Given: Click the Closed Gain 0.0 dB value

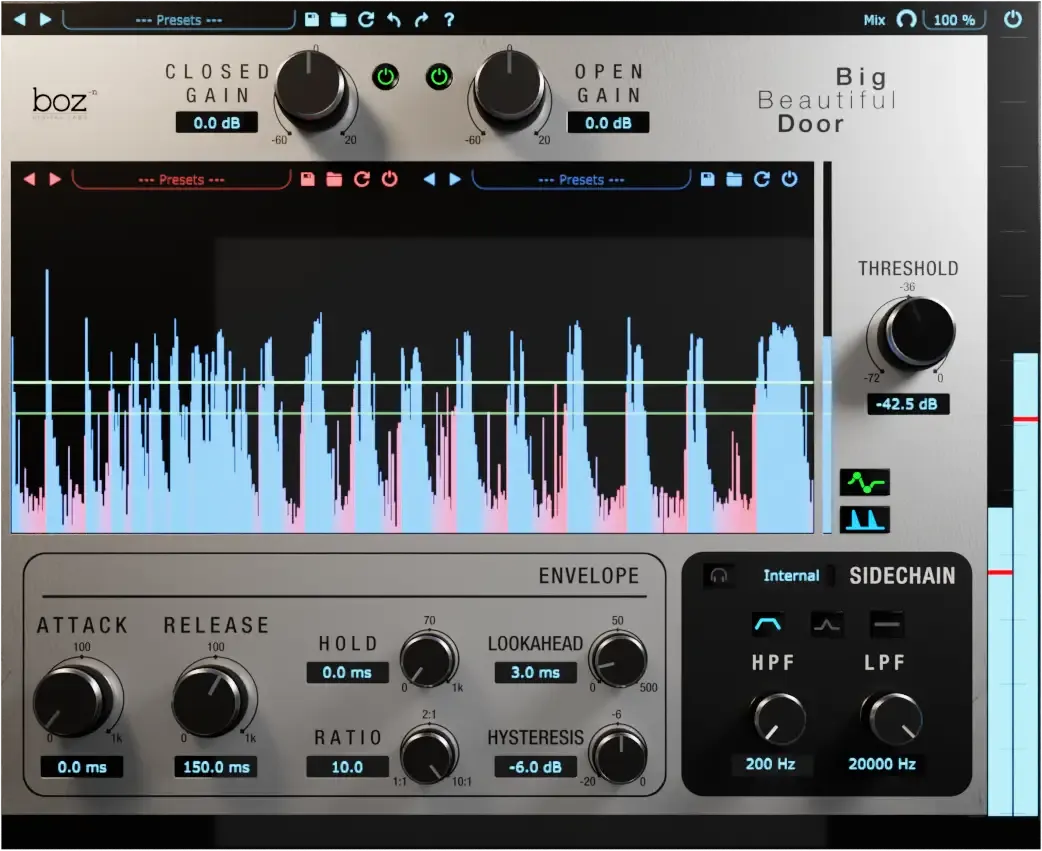Looking at the screenshot, I should 217,123.
